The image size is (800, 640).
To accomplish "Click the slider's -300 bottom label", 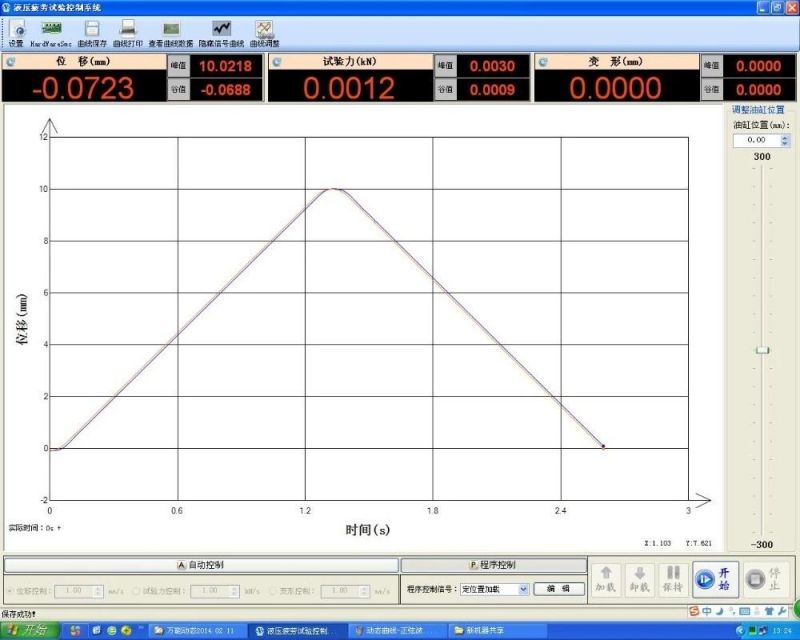I will [762, 545].
